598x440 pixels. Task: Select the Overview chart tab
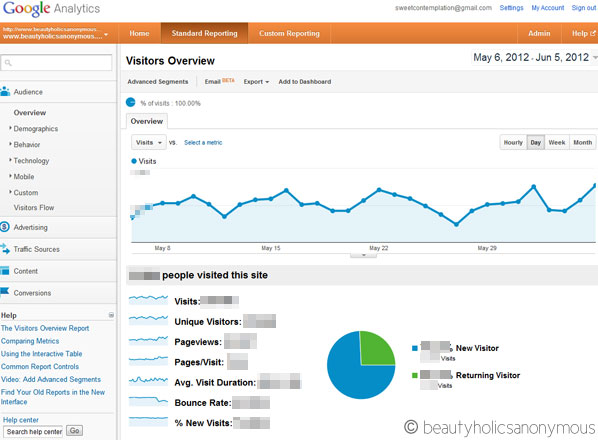146,121
